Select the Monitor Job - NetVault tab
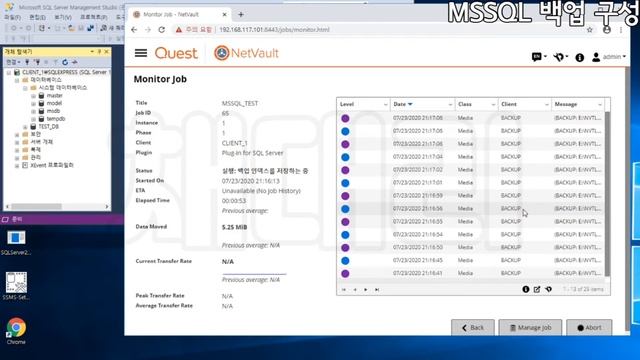640x360 pixels. 180,14
